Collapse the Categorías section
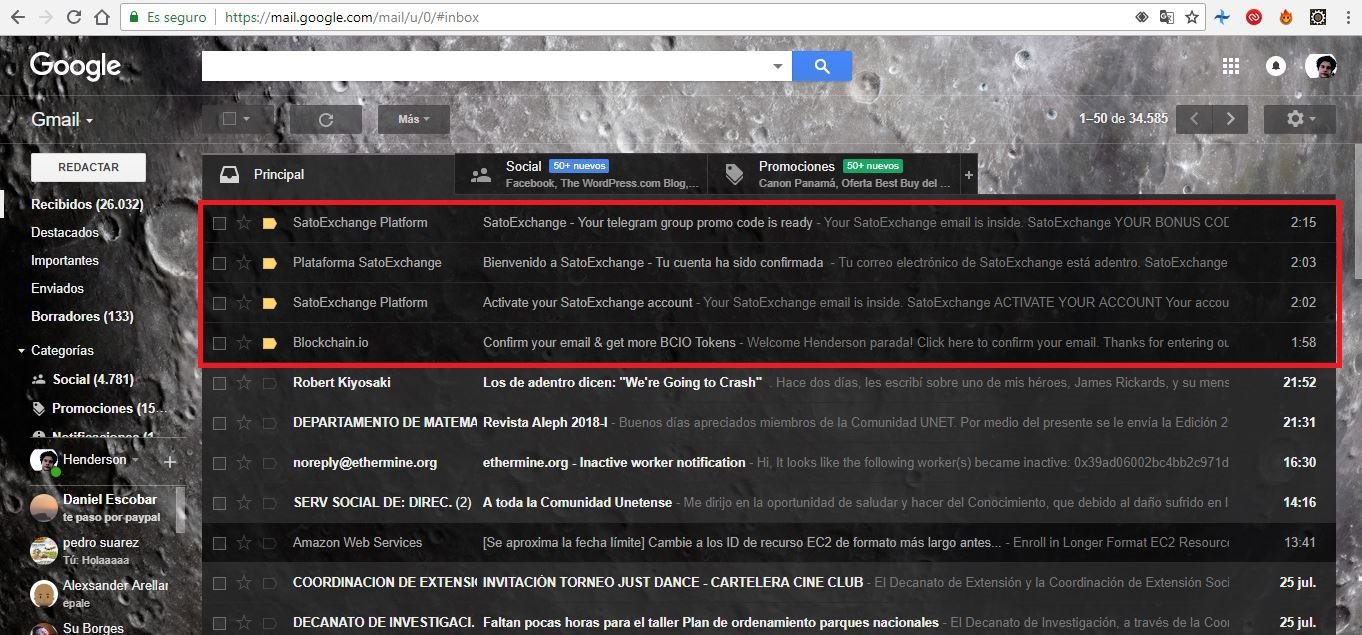This screenshot has width=1362, height=635. [22, 351]
